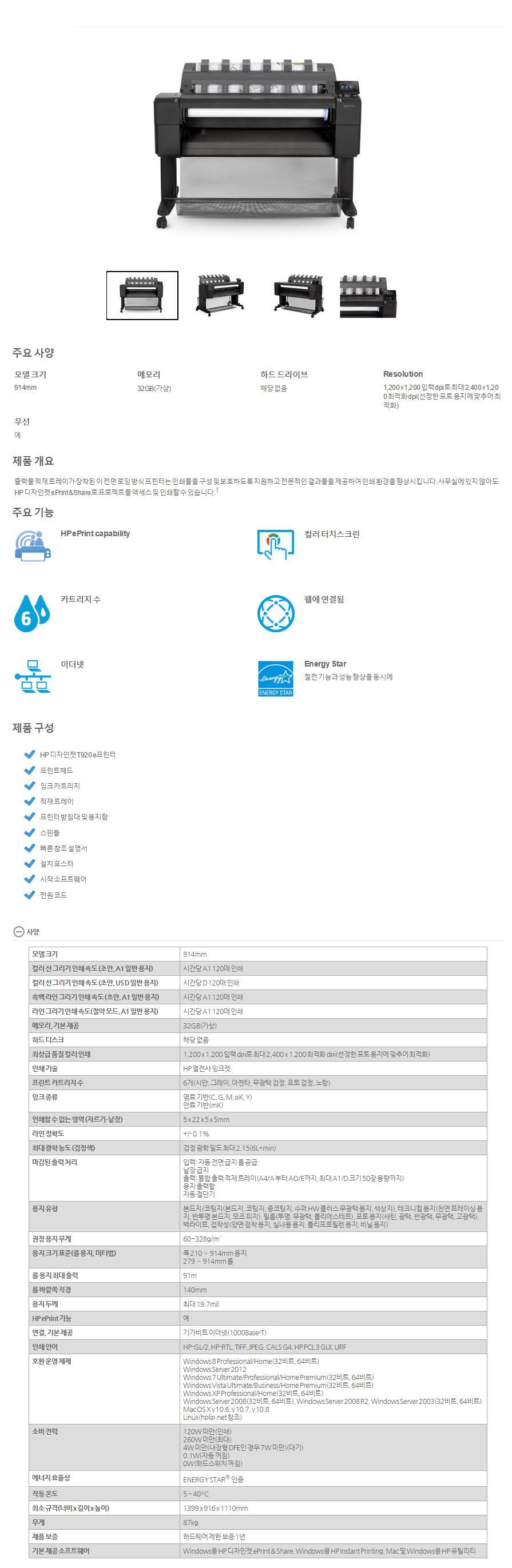Click checkmark next to 스핀들
Image resolution: width=512 pixels, height=1568 pixels.
29,832
